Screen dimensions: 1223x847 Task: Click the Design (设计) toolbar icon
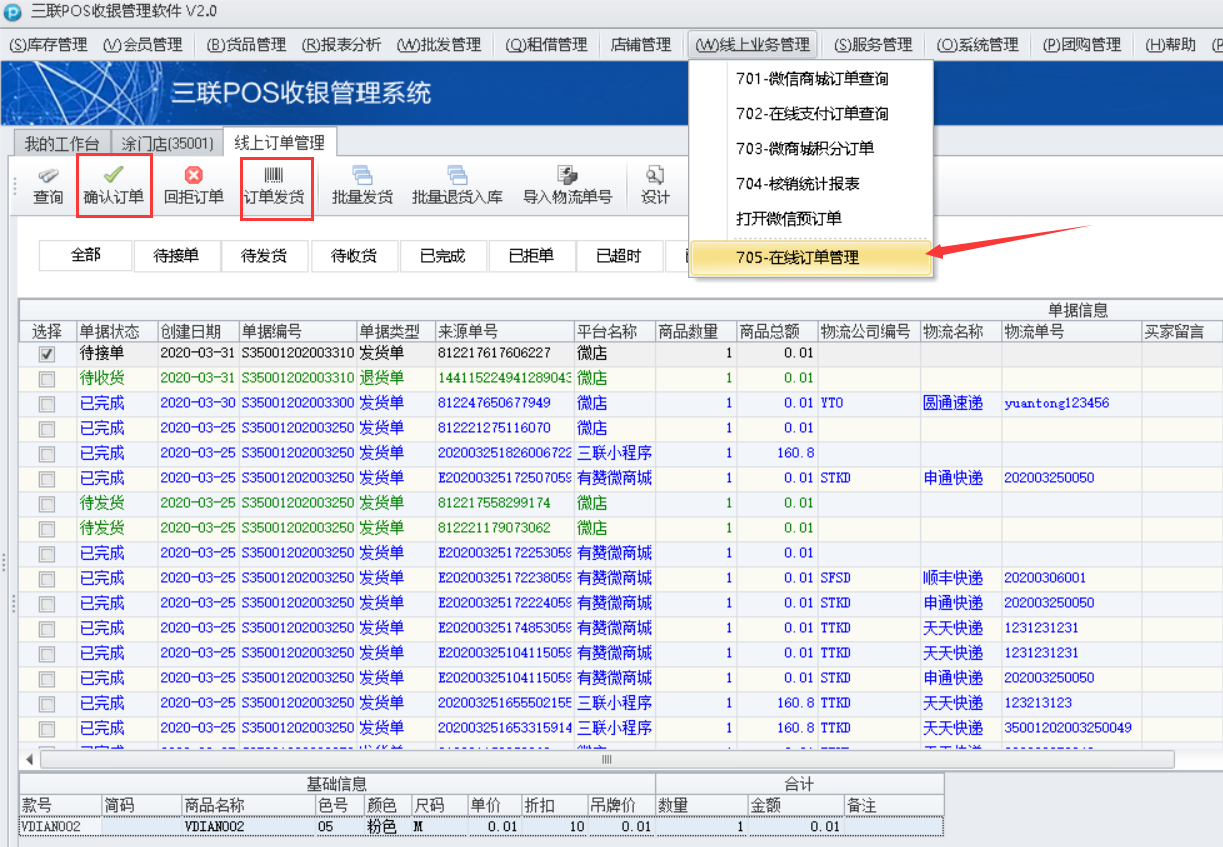pyautogui.click(x=655, y=176)
